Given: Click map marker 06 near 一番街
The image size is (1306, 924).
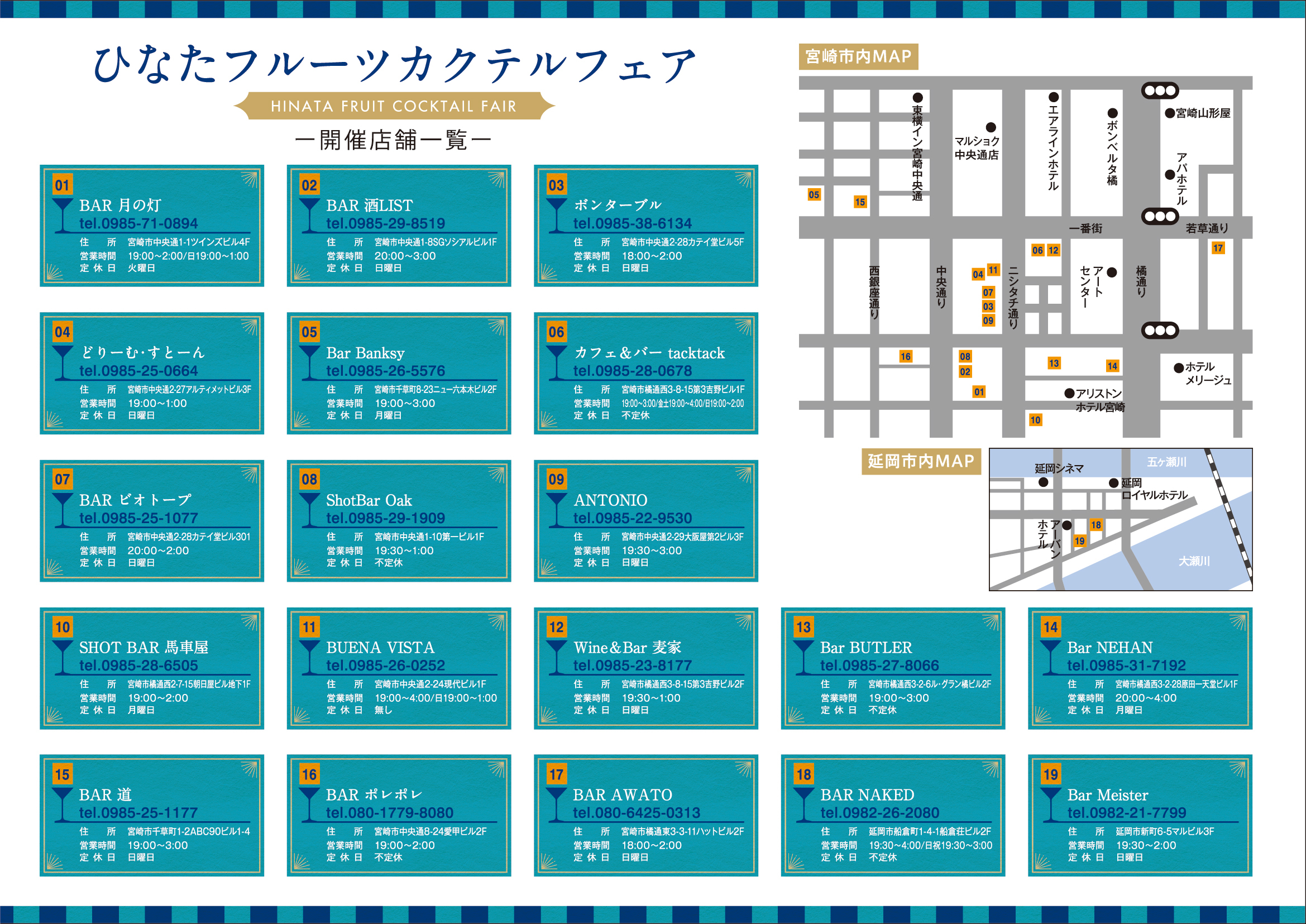Looking at the screenshot, I should [1037, 250].
